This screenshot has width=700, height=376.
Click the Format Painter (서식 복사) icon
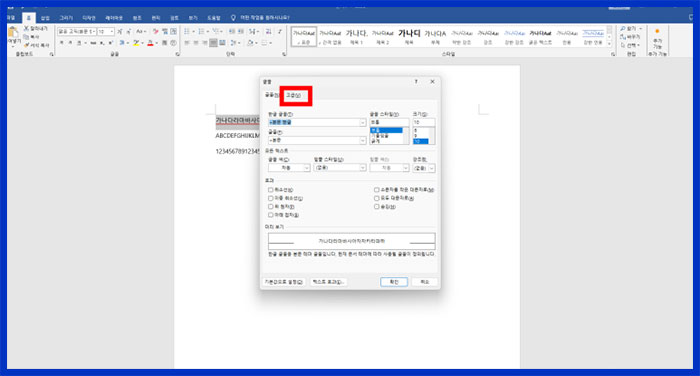26,45
